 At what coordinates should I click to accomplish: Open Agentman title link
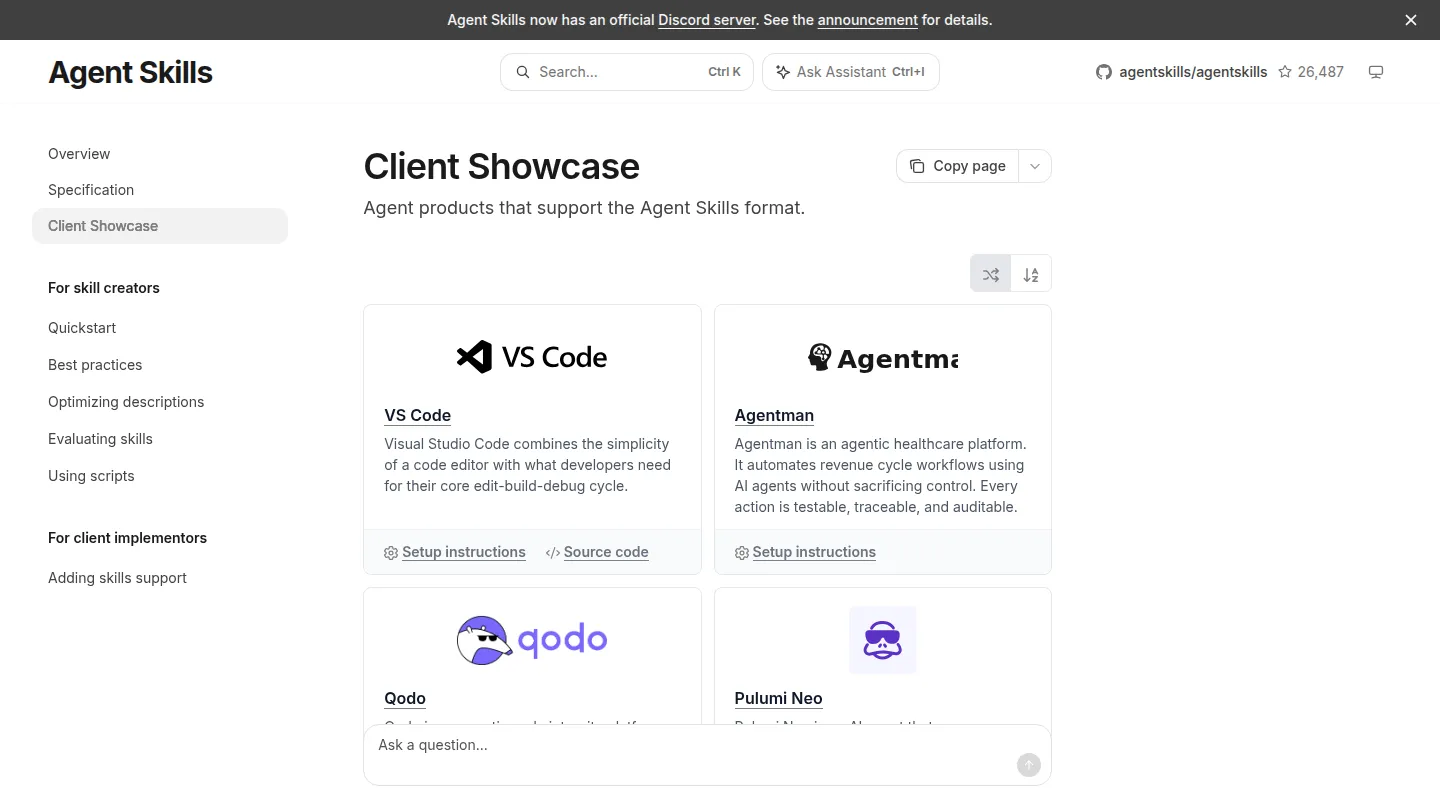click(774, 415)
